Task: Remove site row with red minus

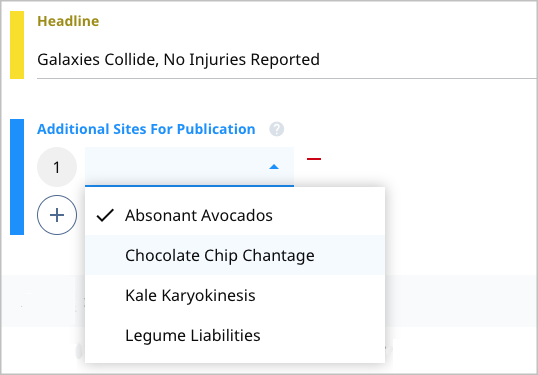Action: (314, 159)
